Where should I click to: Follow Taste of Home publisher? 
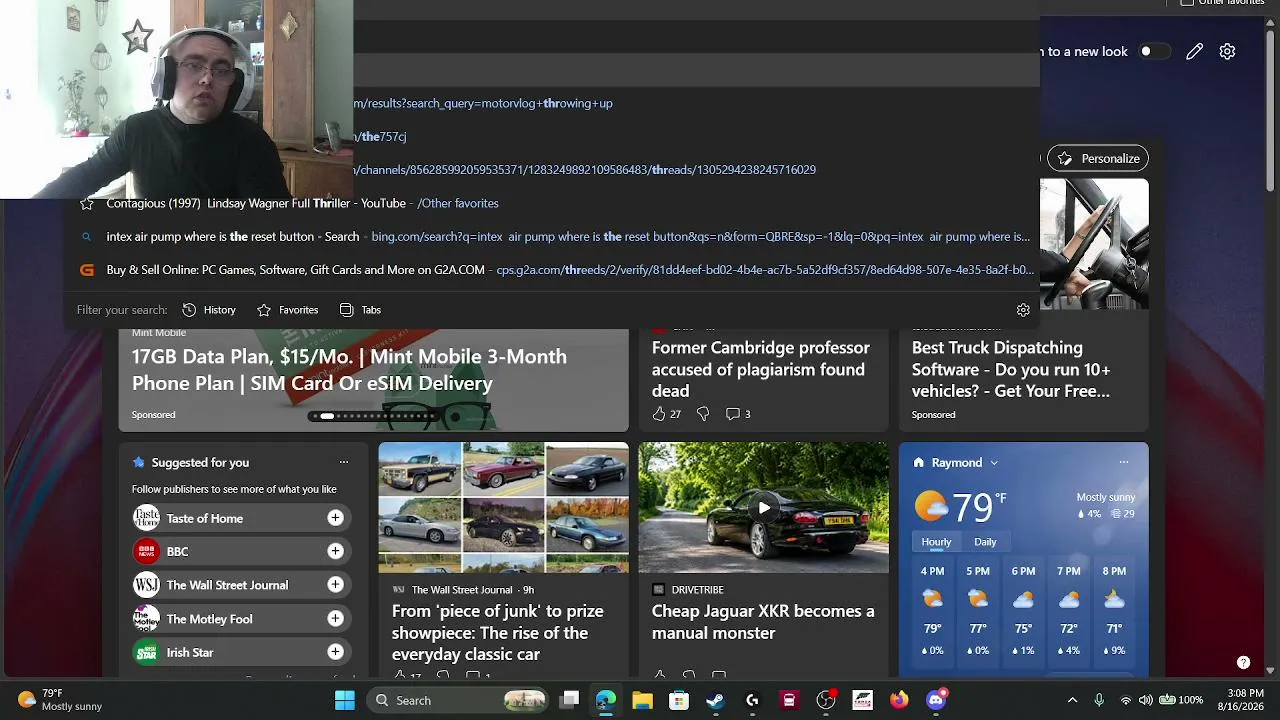pyautogui.click(x=335, y=518)
